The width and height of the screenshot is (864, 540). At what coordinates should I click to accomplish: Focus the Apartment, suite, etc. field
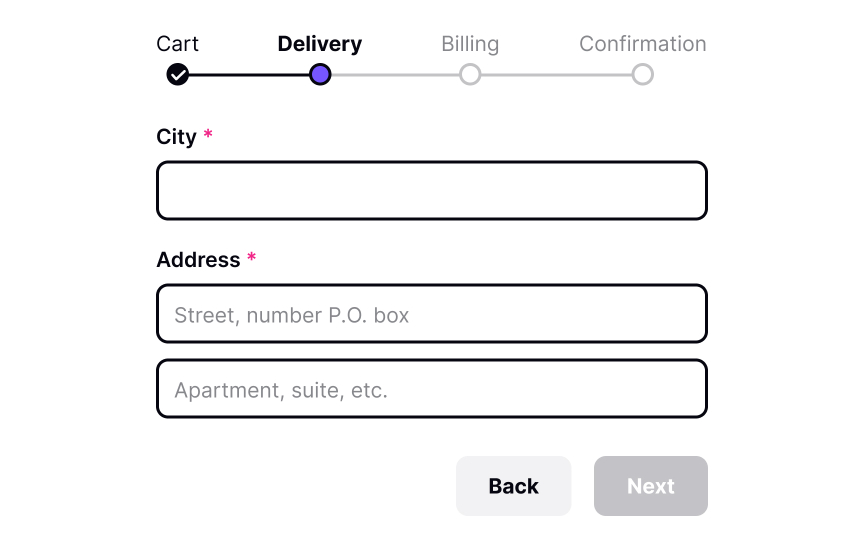pyautogui.click(x=432, y=388)
